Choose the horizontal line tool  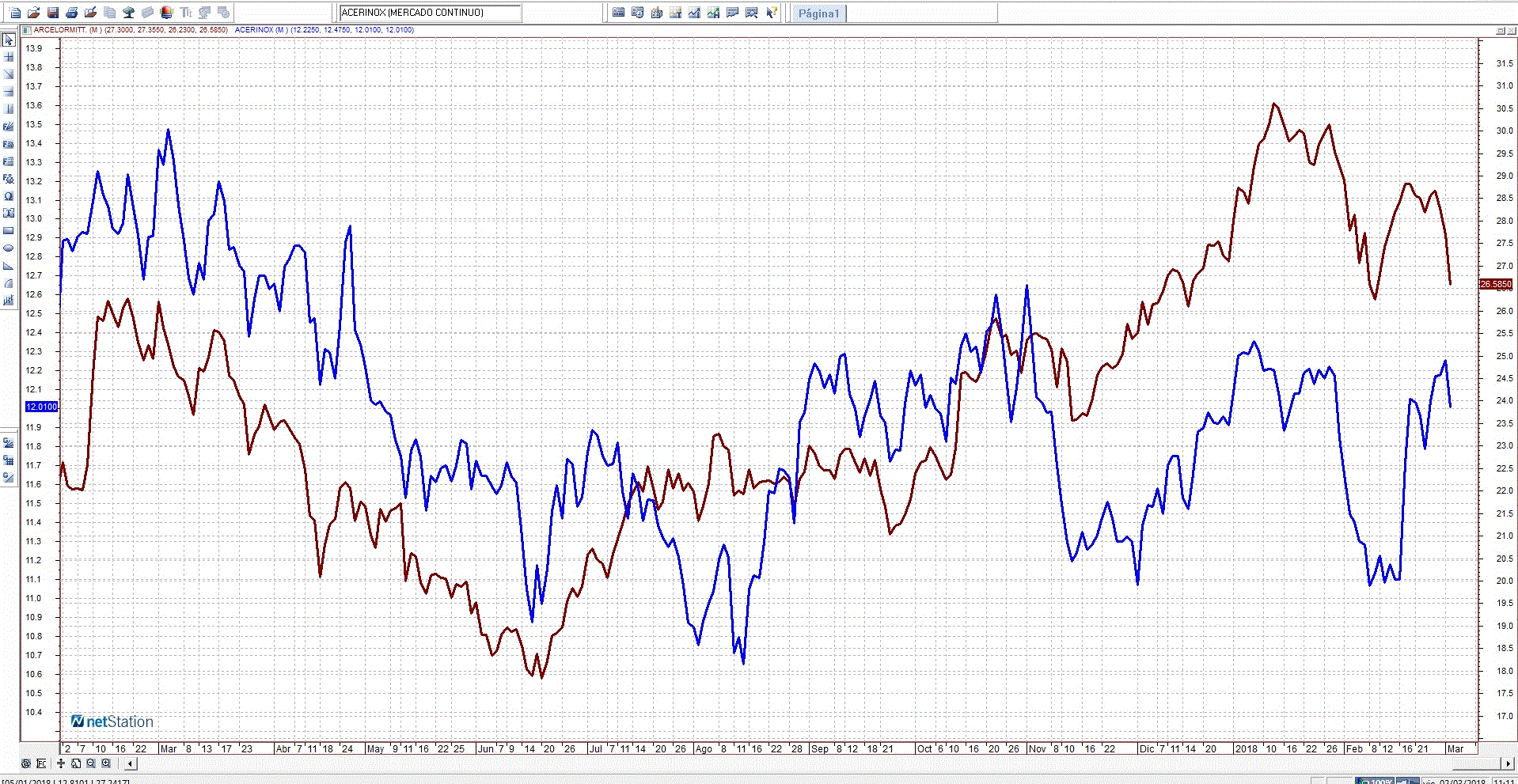pos(9,92)
